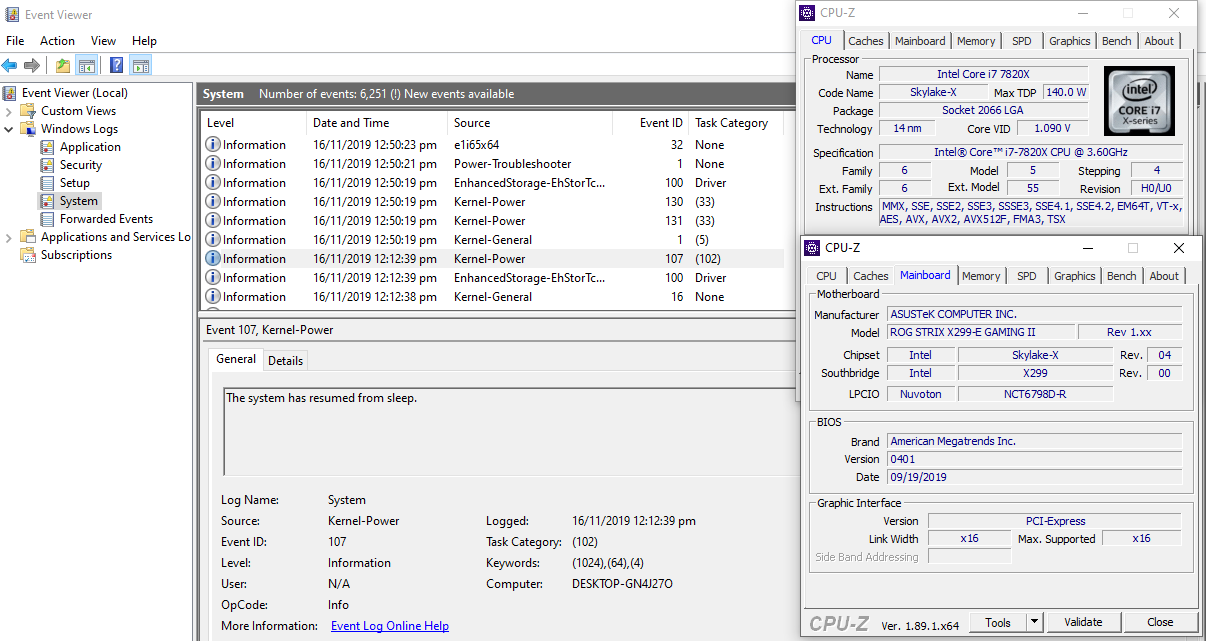Screen dimensions: 1206x641
Task: Switch to the Details tab of event
Action: pos(285,361)
